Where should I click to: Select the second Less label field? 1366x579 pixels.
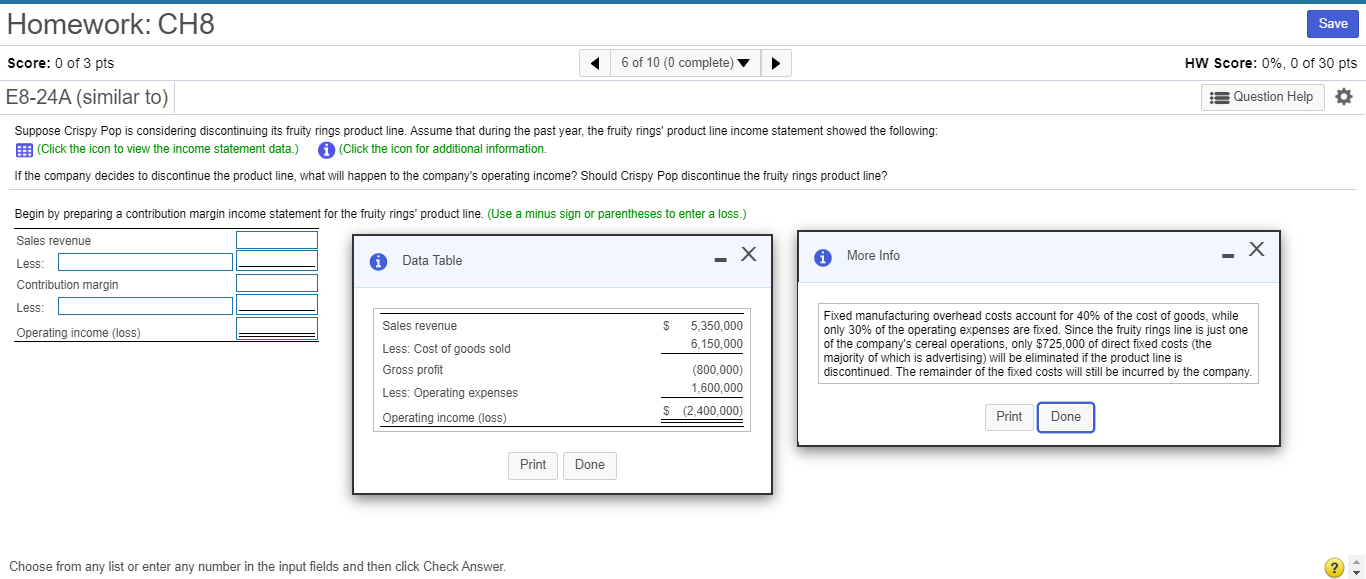pos(145,306)
